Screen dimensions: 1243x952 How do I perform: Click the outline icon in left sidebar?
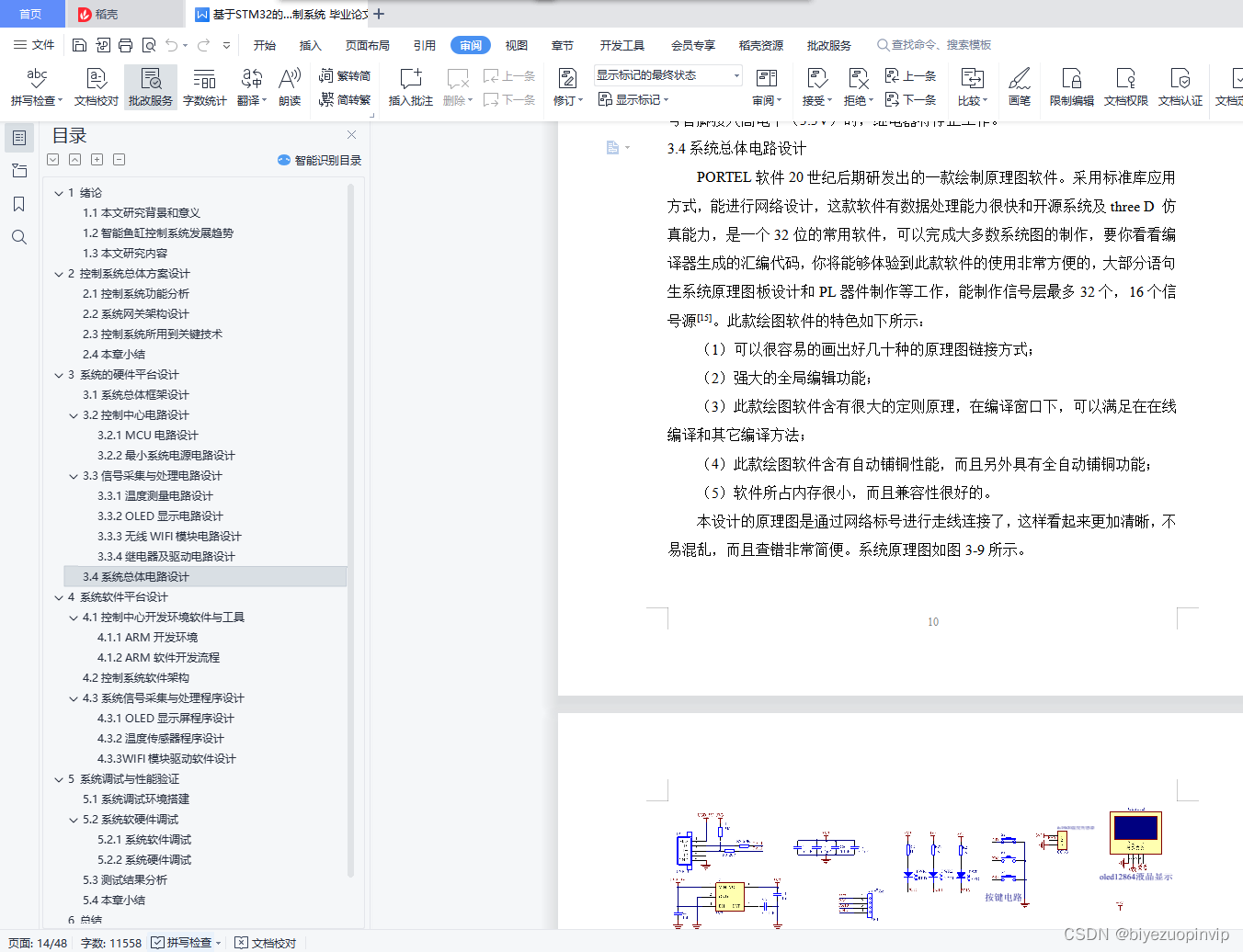coord(18,138)
